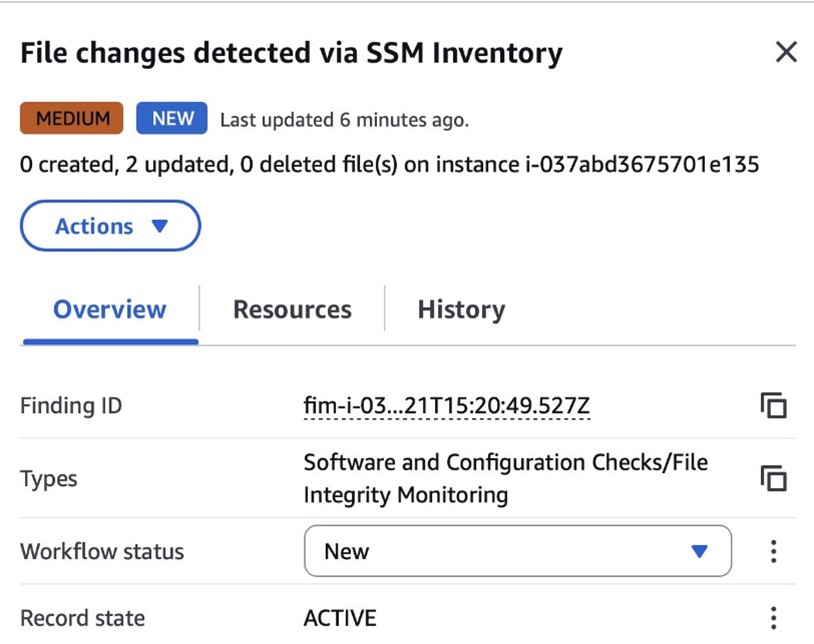814x644 pixels.
Task: Open the Actions menu
Action: coord(110,226)
